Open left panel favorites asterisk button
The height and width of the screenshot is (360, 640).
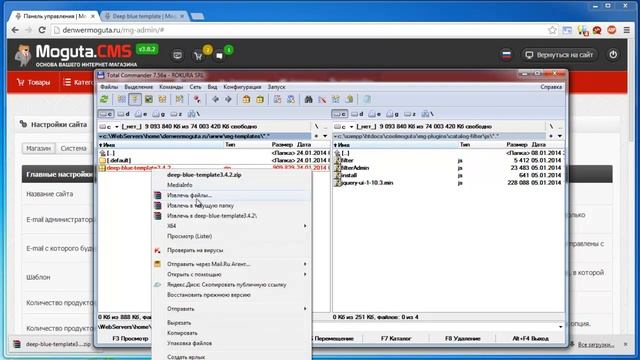point(316,136)
